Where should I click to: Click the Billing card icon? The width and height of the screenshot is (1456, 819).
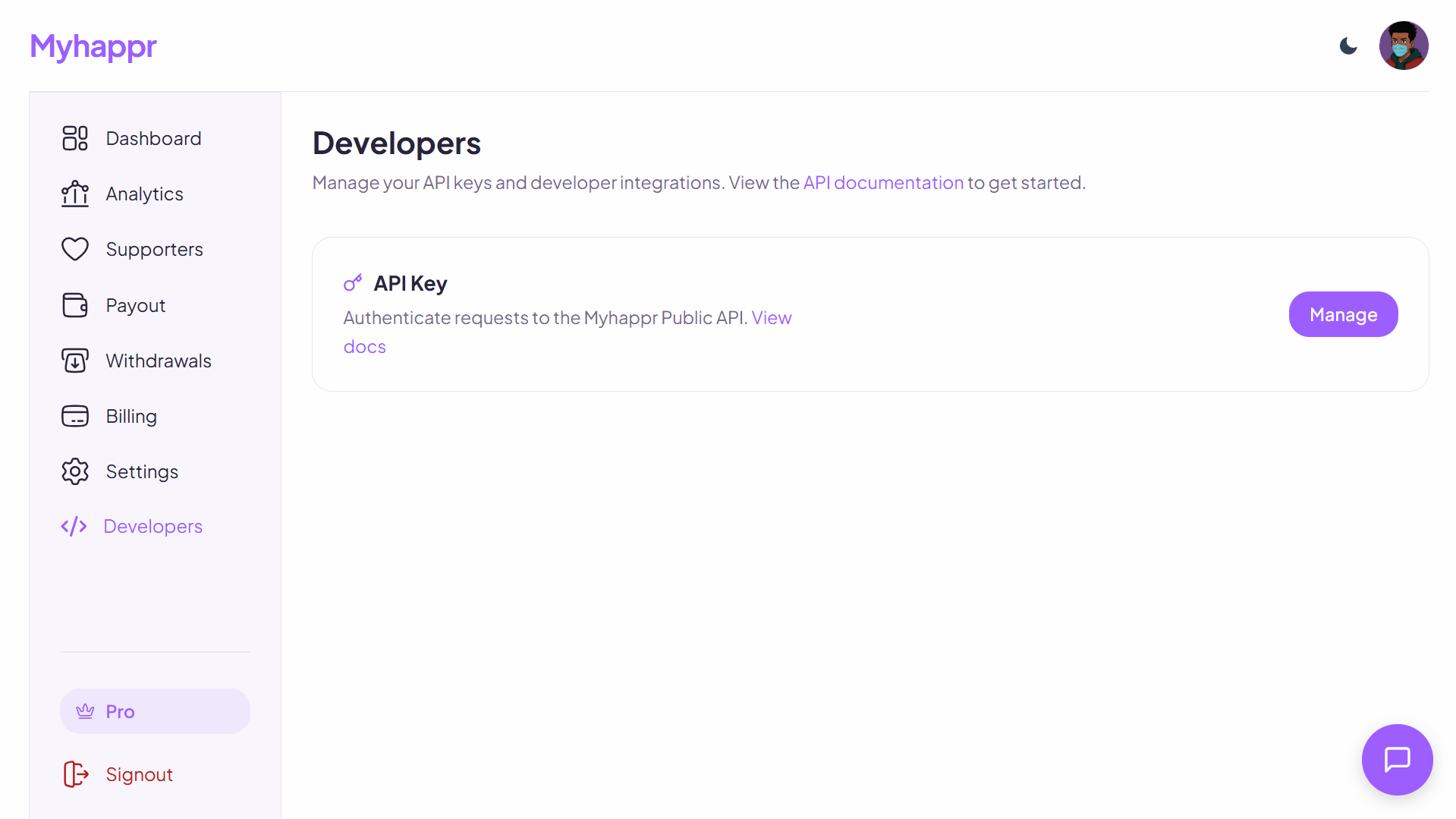75,416
